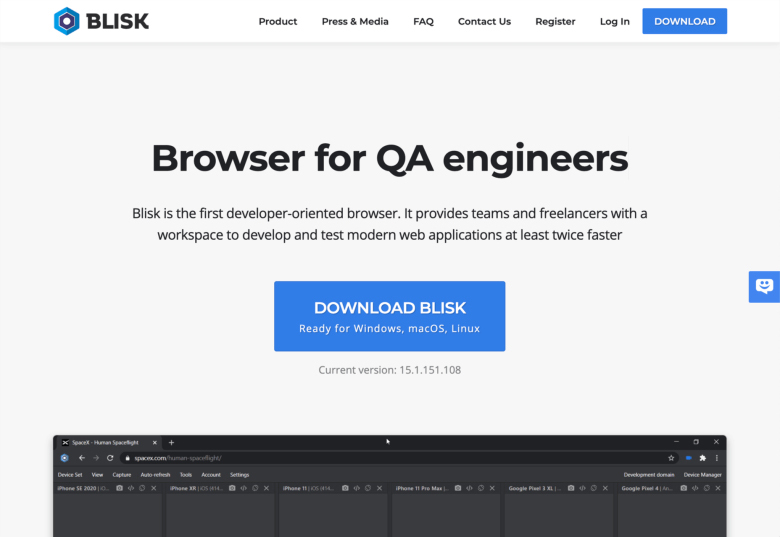Open the live chat widget

coord(764,286)
